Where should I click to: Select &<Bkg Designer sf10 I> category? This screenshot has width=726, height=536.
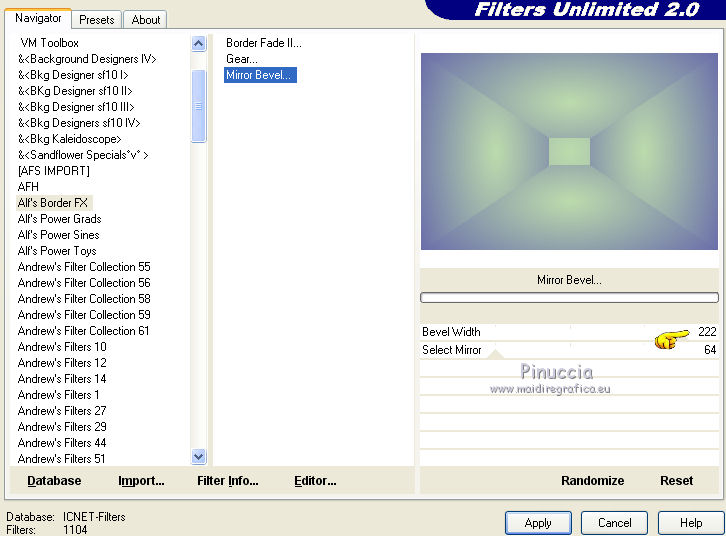tap(73, 75)
